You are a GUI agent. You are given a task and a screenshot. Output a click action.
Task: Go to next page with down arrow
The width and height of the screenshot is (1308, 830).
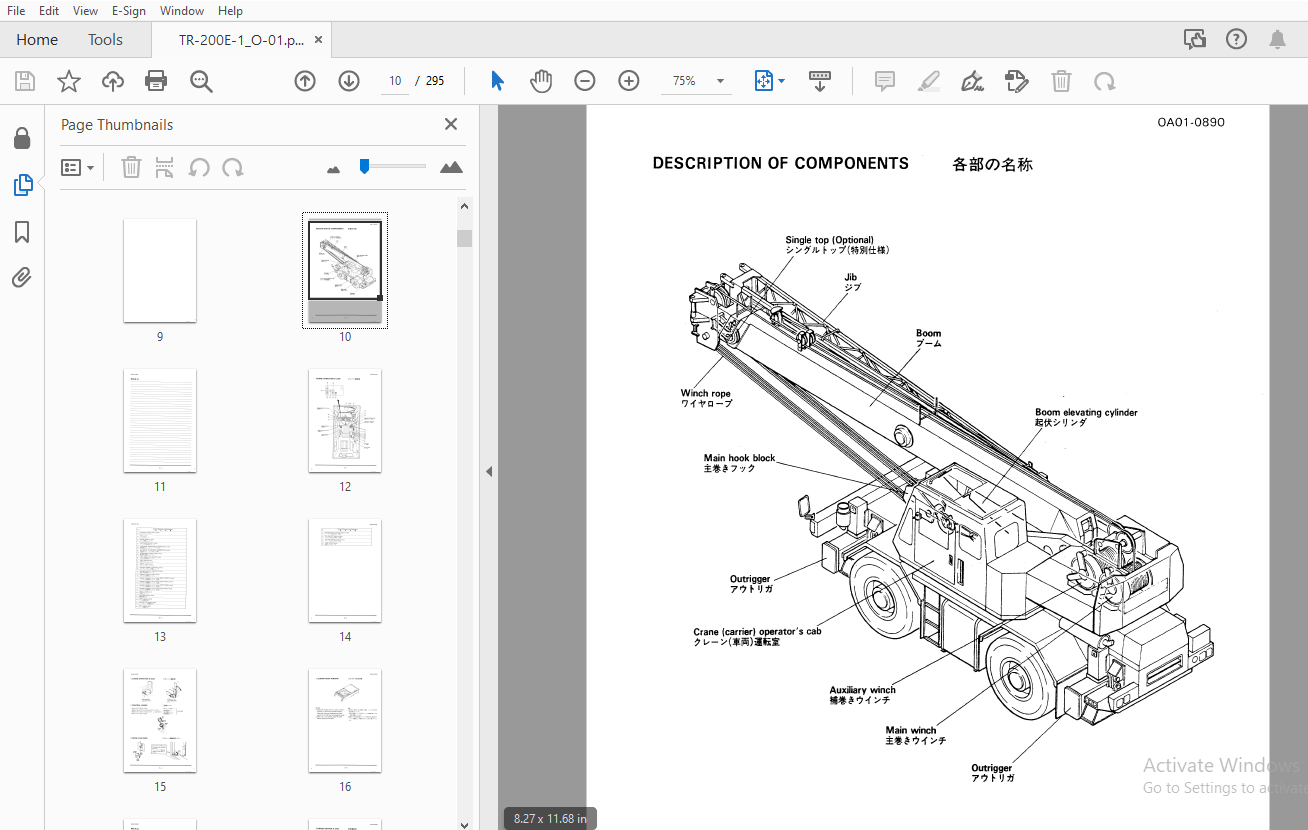pos(349,81)
